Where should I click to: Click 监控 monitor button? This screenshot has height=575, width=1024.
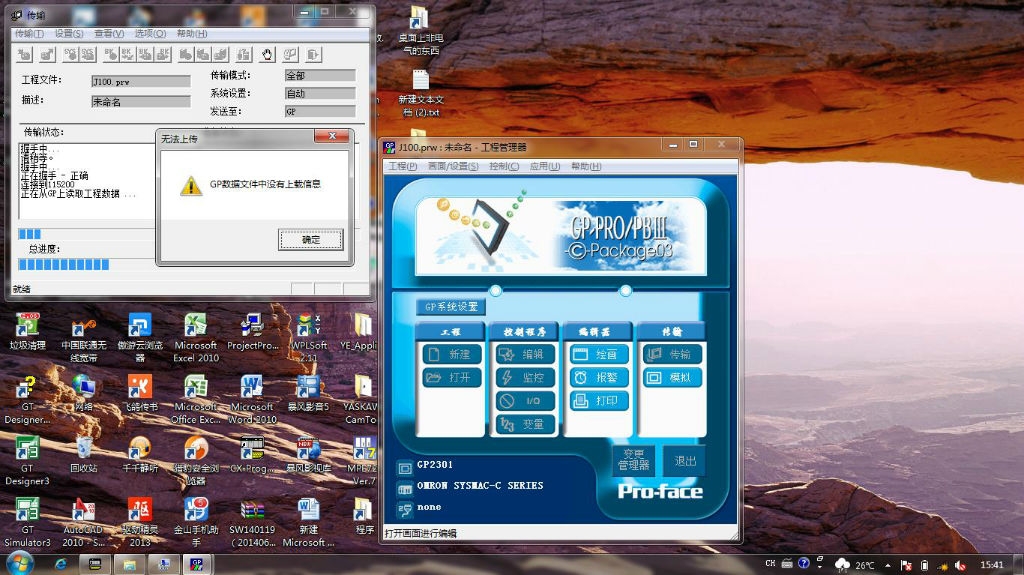[x=525, y=378]
